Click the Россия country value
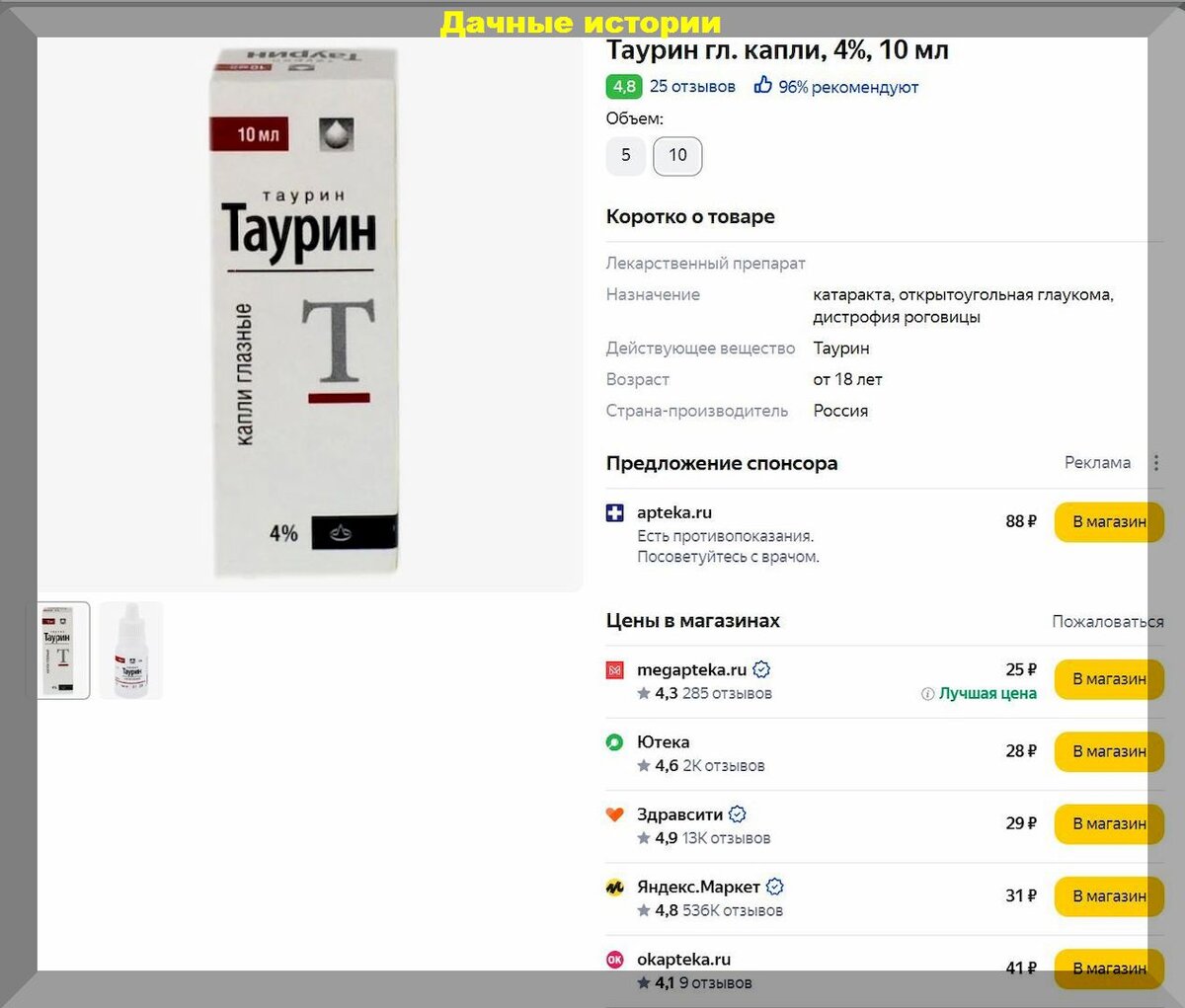The image size is (1185, 1008). [x=840, y=411]
